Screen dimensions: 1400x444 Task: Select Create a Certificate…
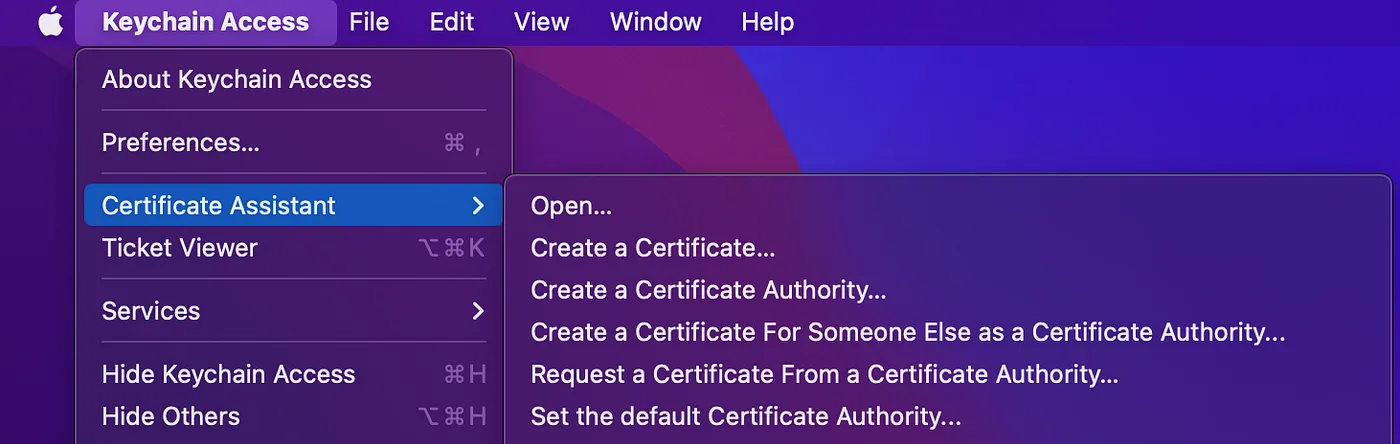(948, 248)
